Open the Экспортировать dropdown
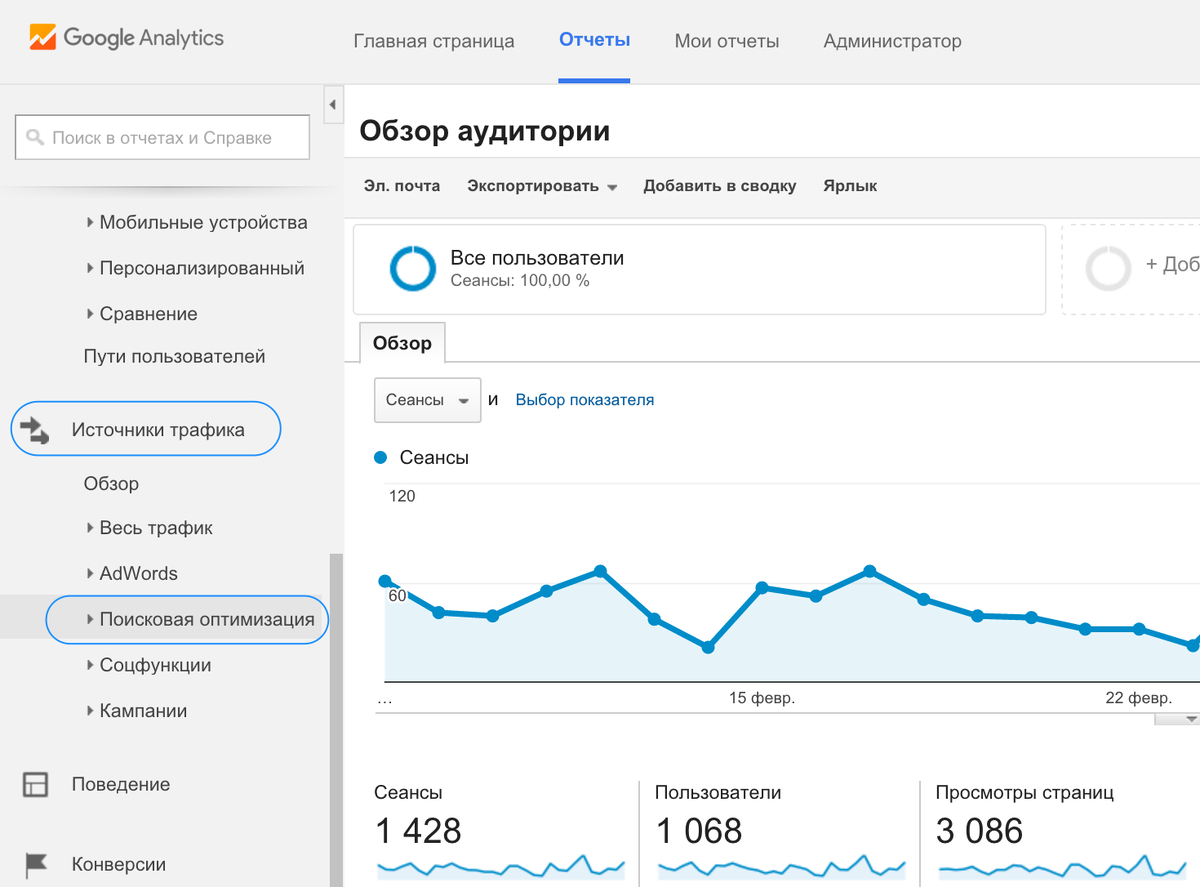The width and height of the screenshot is (1200, 887). tap(542, 186)
